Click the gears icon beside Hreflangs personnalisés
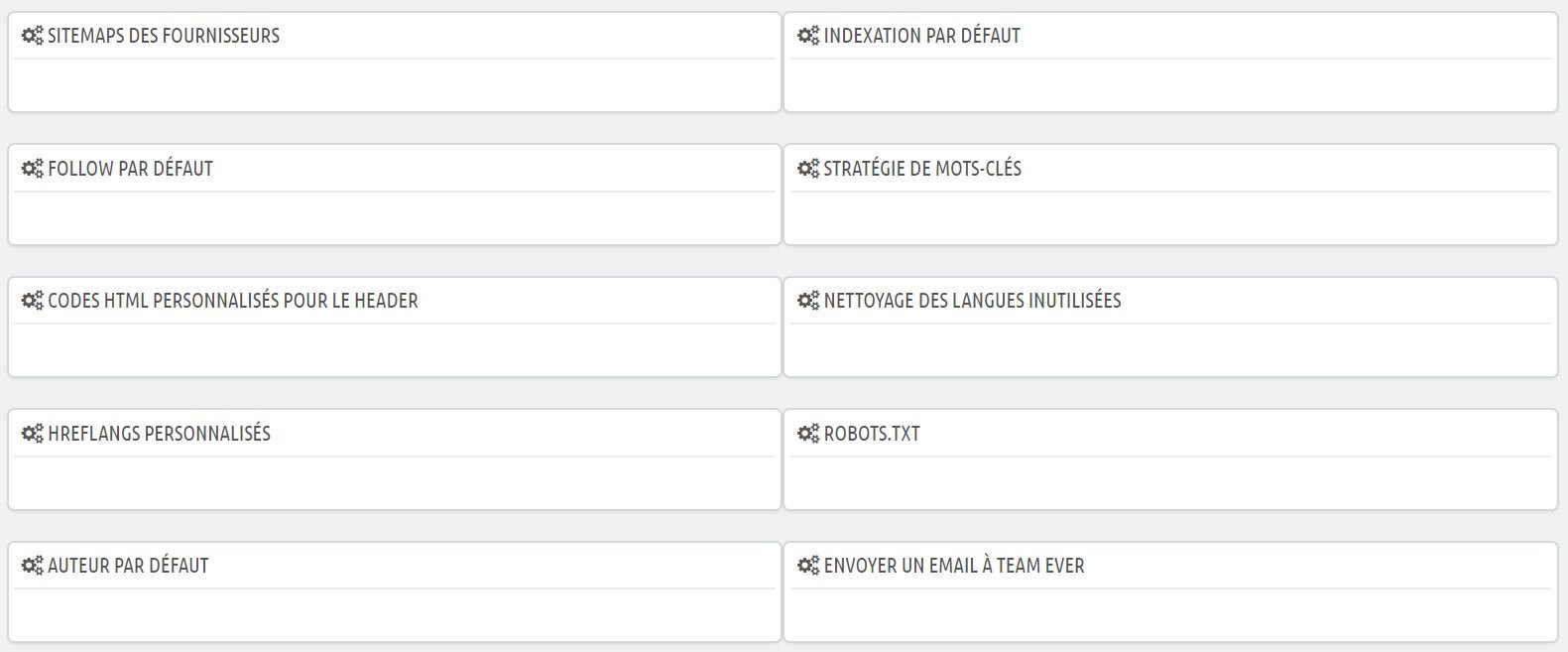Viewport: 1568px width, 652px height. pos(33,434)
